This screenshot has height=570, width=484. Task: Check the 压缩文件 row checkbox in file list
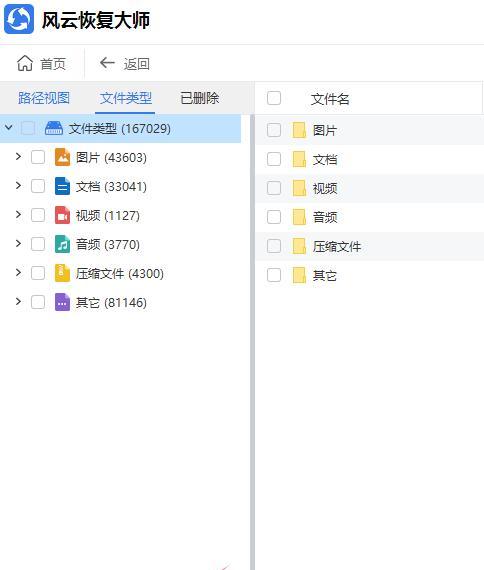(x=274, y=246)
